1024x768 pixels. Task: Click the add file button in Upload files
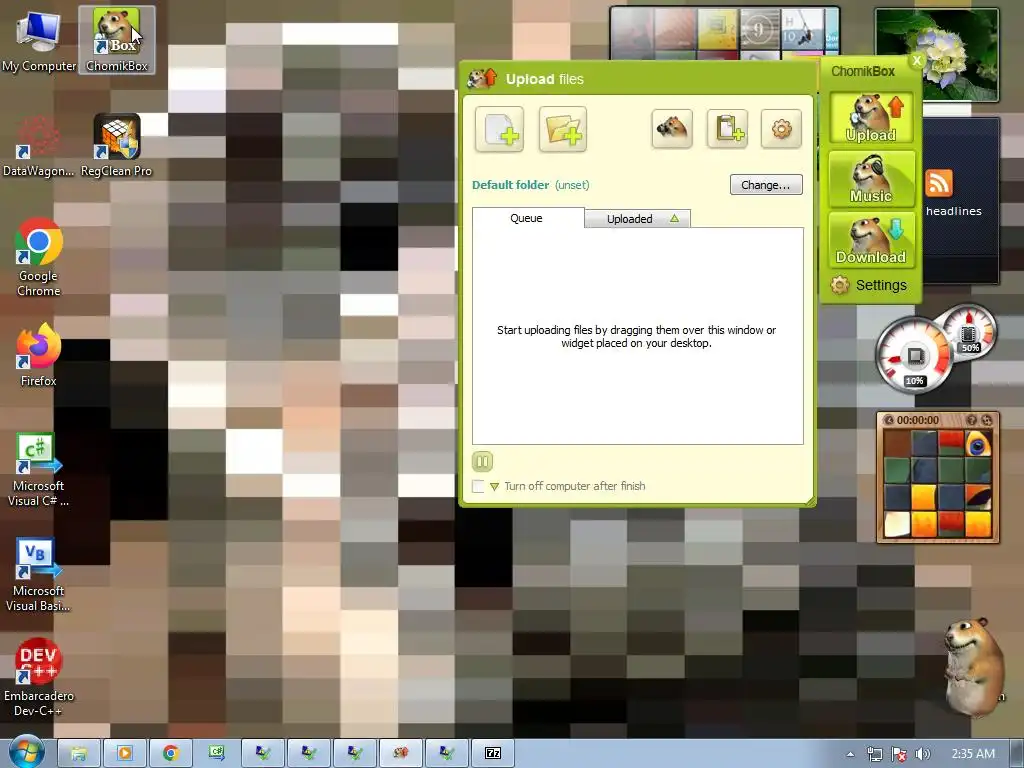tap(500, 129)
